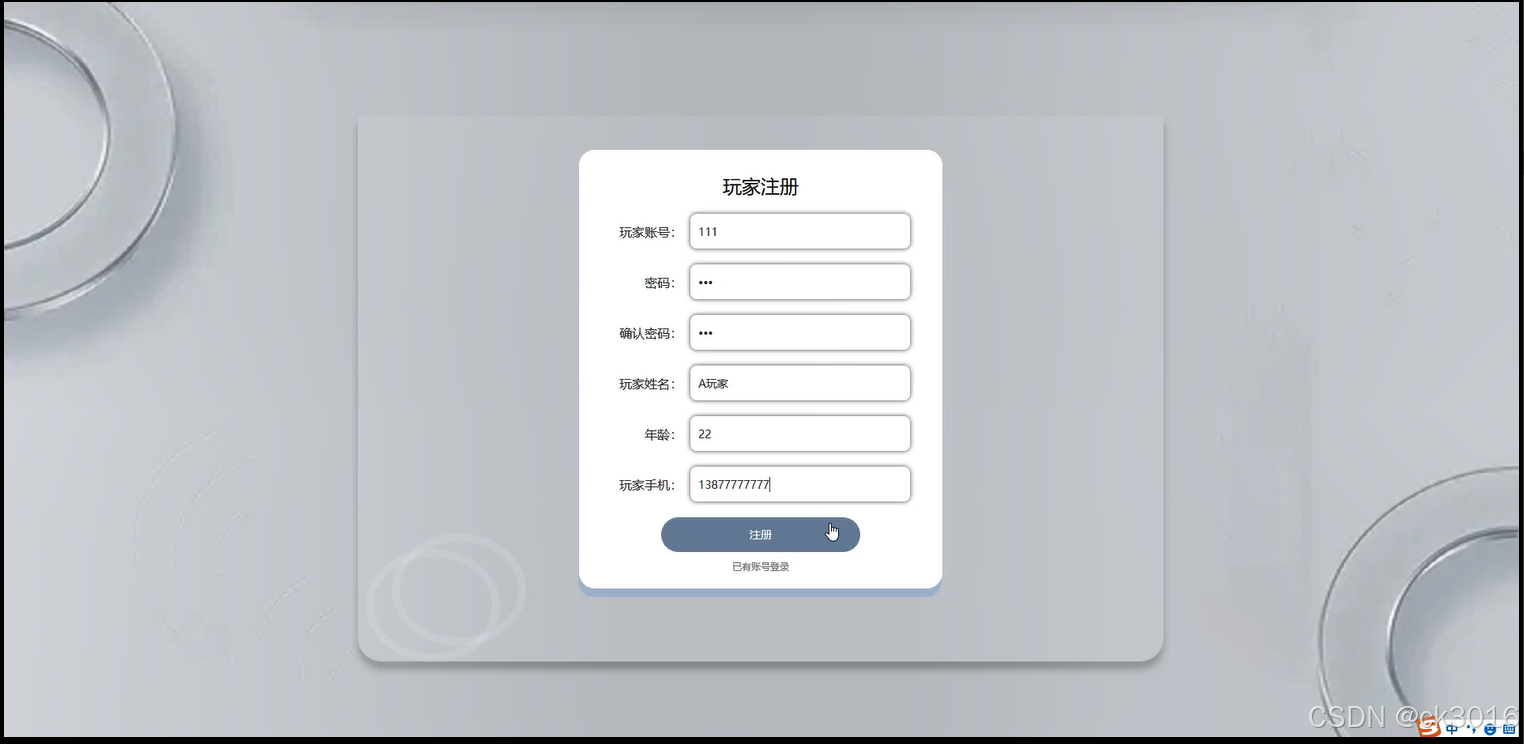Image resolution: width=1524 pixels, height=744 pixels.
Task: Click the 注册 register button
Action: [760, 535]
